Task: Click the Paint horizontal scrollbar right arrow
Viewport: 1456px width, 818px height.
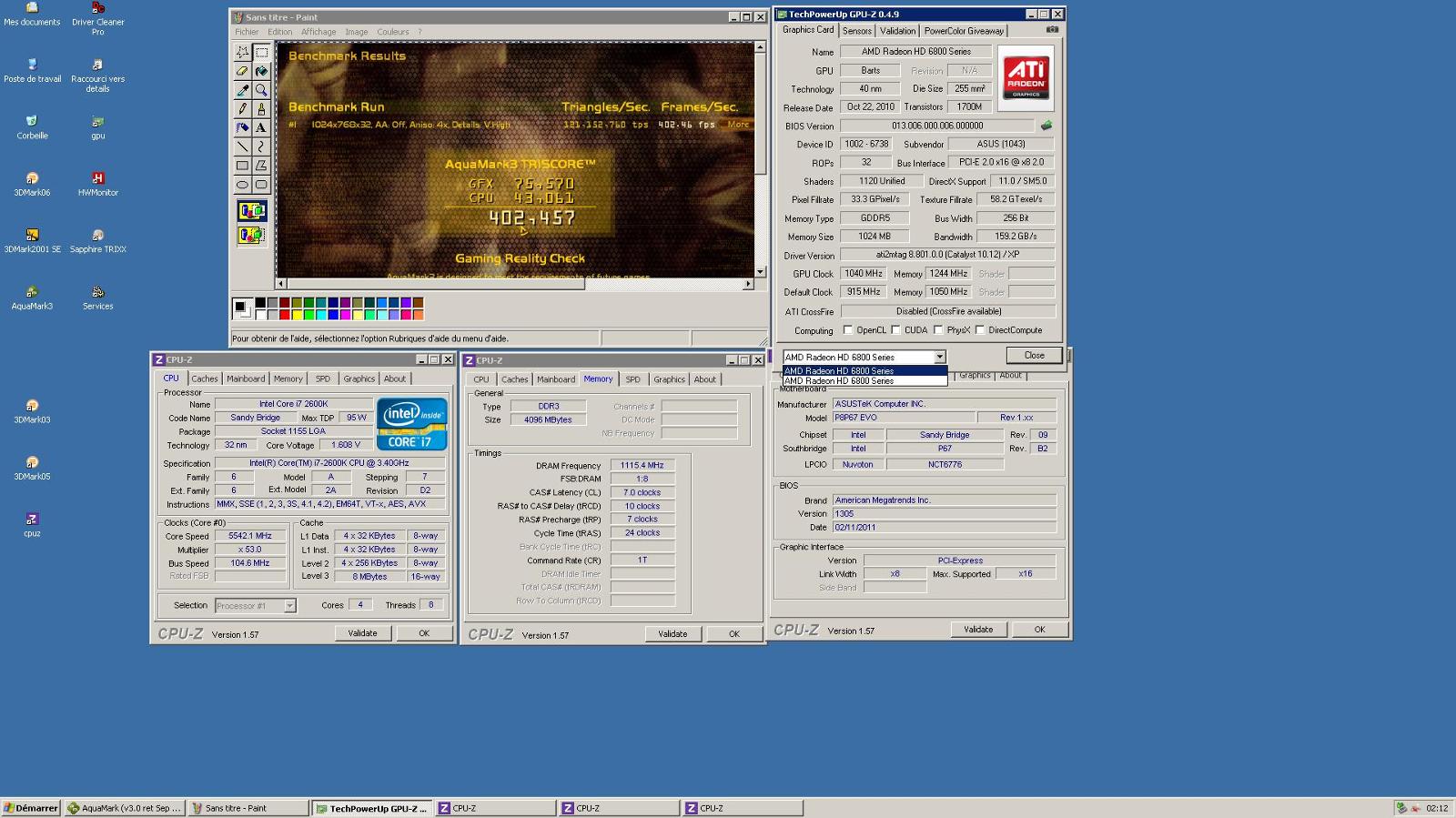Action: tap(748, 284)
